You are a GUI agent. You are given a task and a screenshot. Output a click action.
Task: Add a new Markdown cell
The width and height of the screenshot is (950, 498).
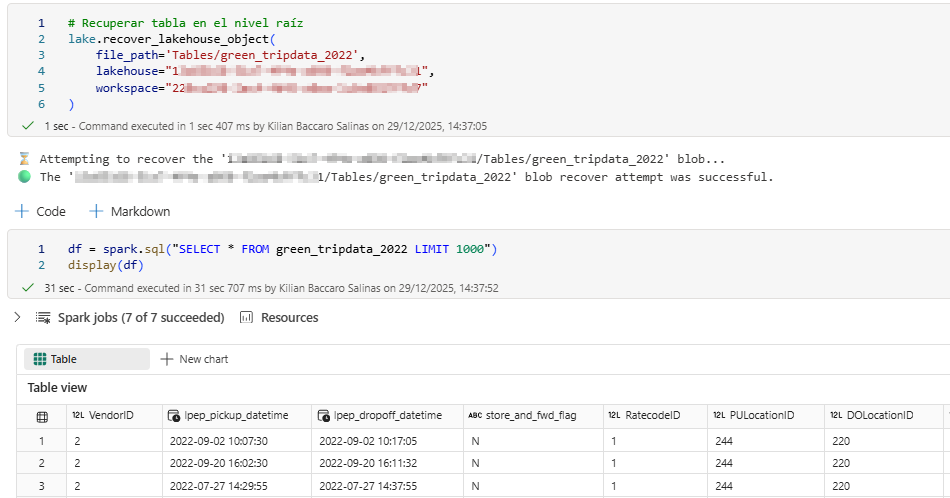click(x=130, y=211)
